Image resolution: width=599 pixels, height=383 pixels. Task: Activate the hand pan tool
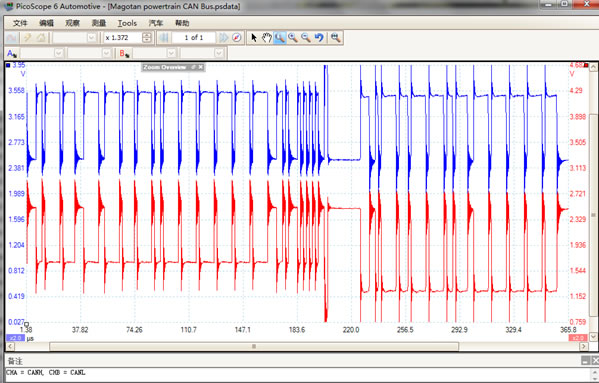coord(267,37)
